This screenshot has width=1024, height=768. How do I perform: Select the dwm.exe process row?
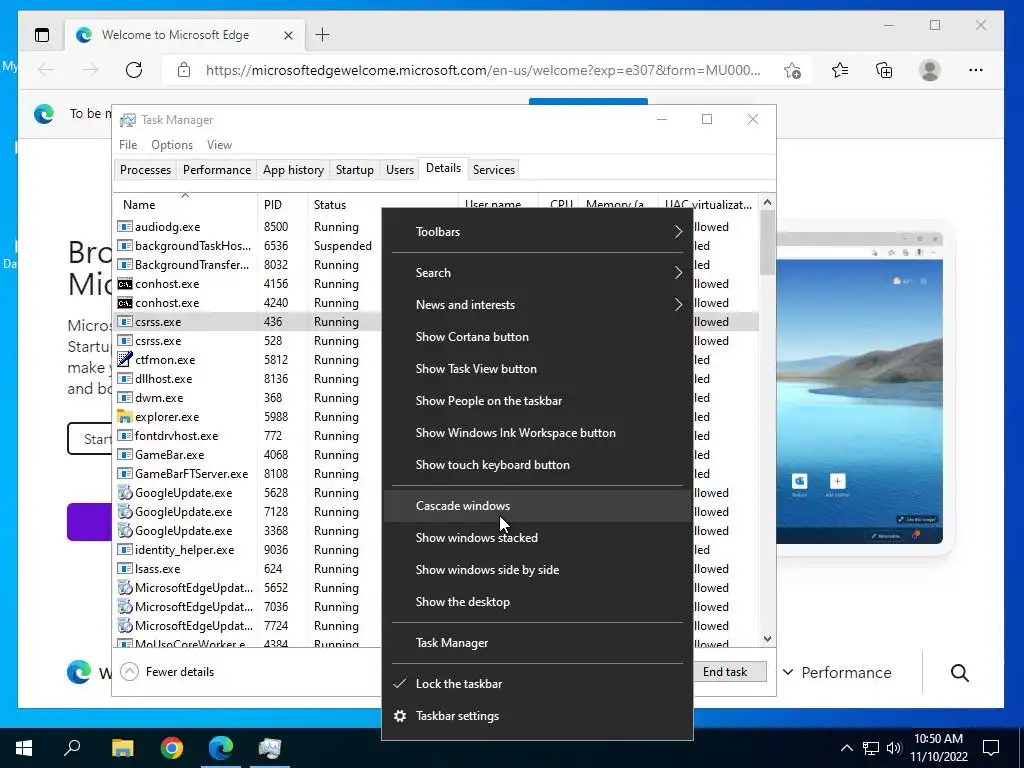click(248, 398)
